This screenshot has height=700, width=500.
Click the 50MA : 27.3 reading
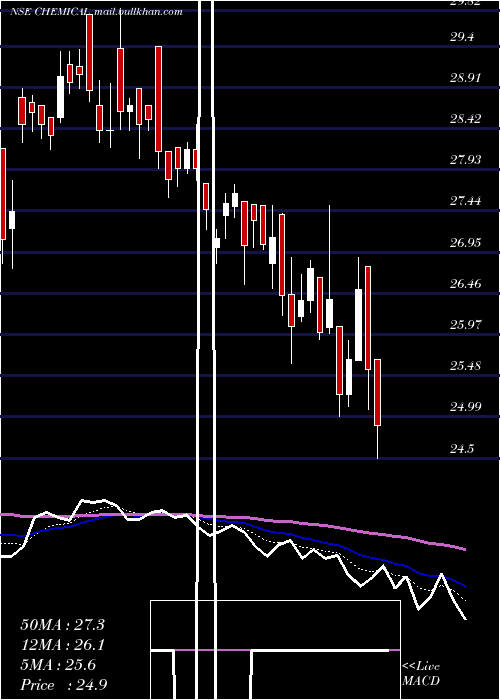[62, 625]
